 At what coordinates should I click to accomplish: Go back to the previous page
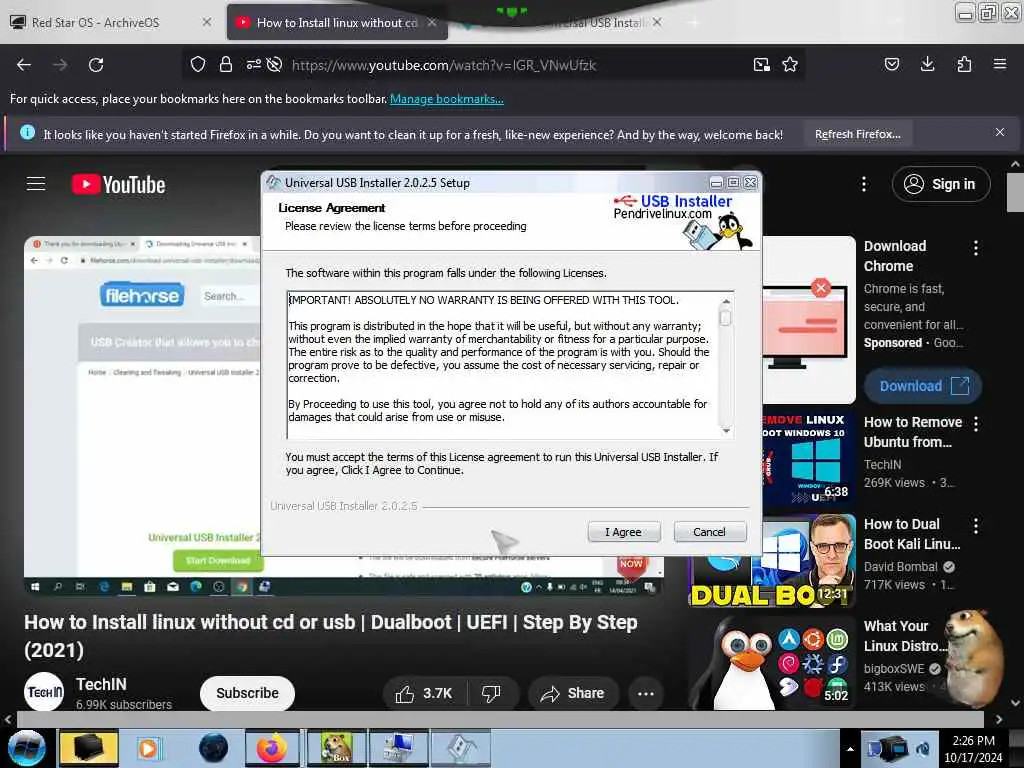pos(24,65)
